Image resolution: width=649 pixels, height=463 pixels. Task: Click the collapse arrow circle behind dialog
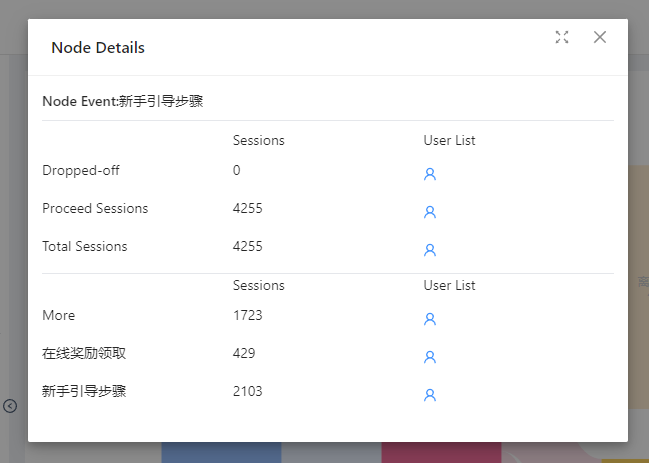(x=10, y=406)
